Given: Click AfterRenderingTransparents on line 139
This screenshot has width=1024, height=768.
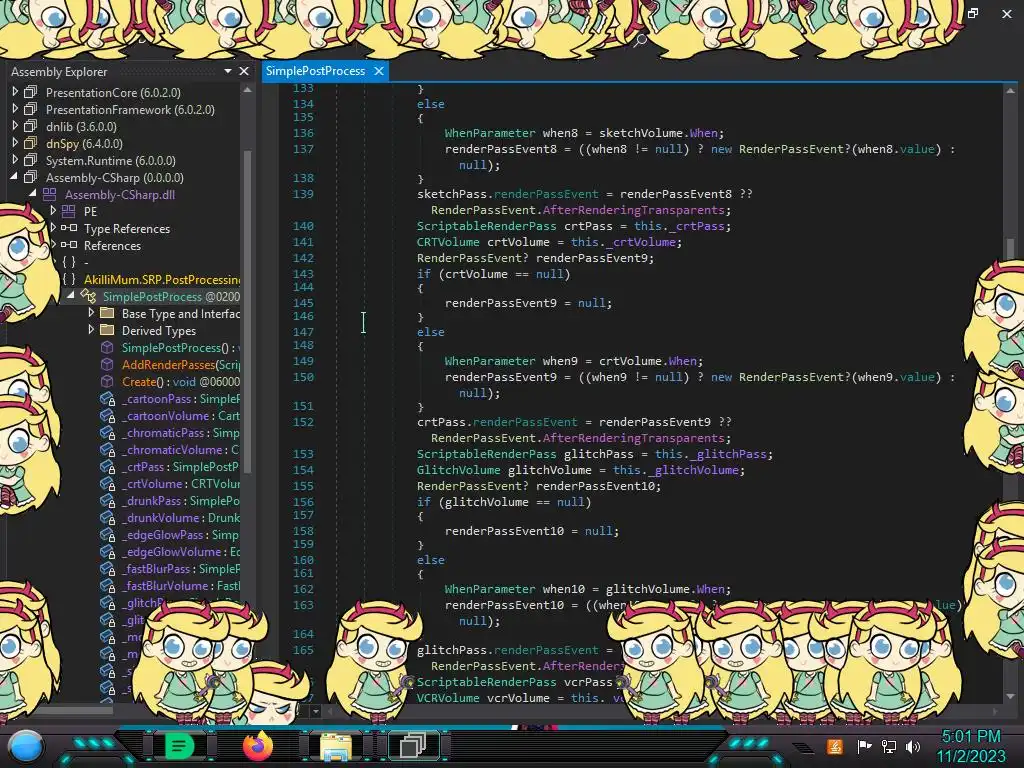Looking at the screenshot, I should [633, 210].
